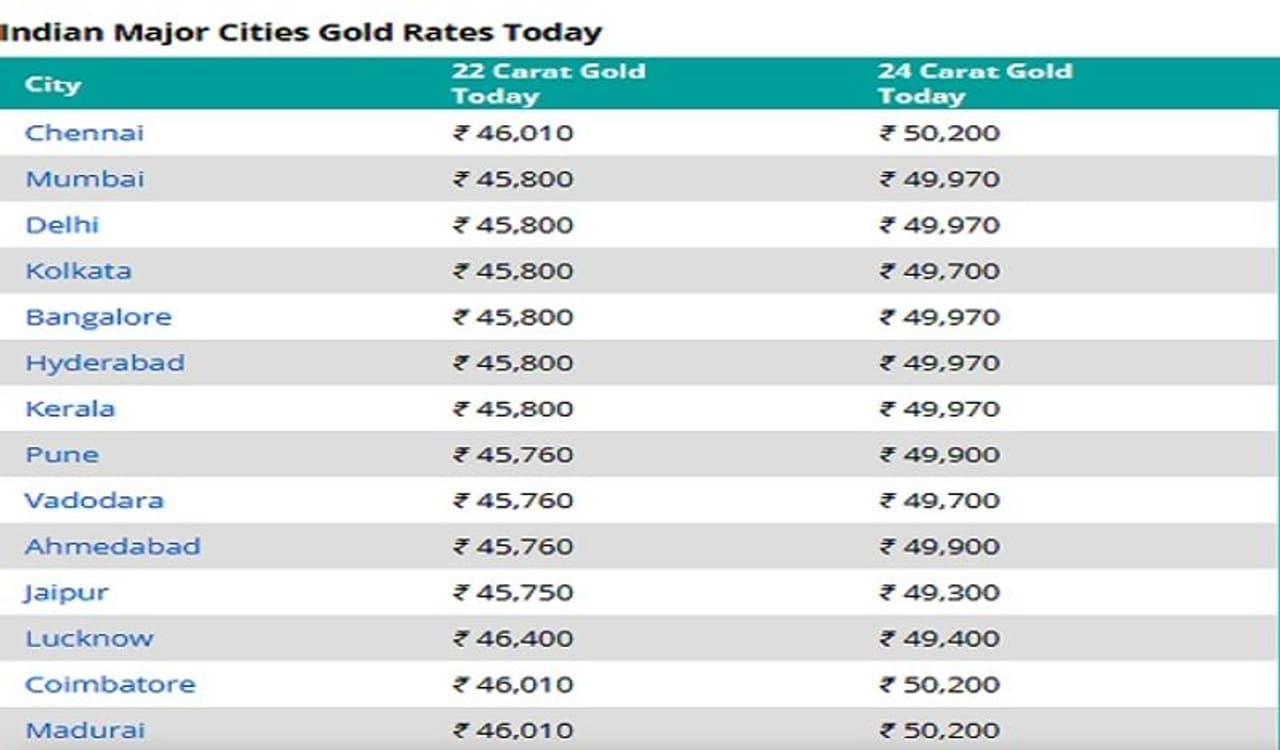The height and width of the screenshot is (750, 1280).
Task: Select the Pune city link
Action: click(62, 455)
